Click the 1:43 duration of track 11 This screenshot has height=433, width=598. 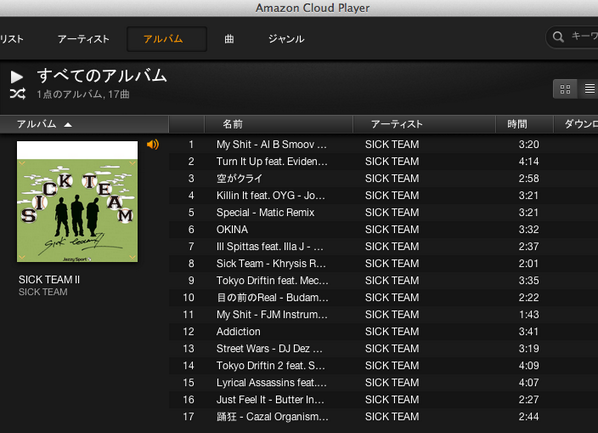529,314
